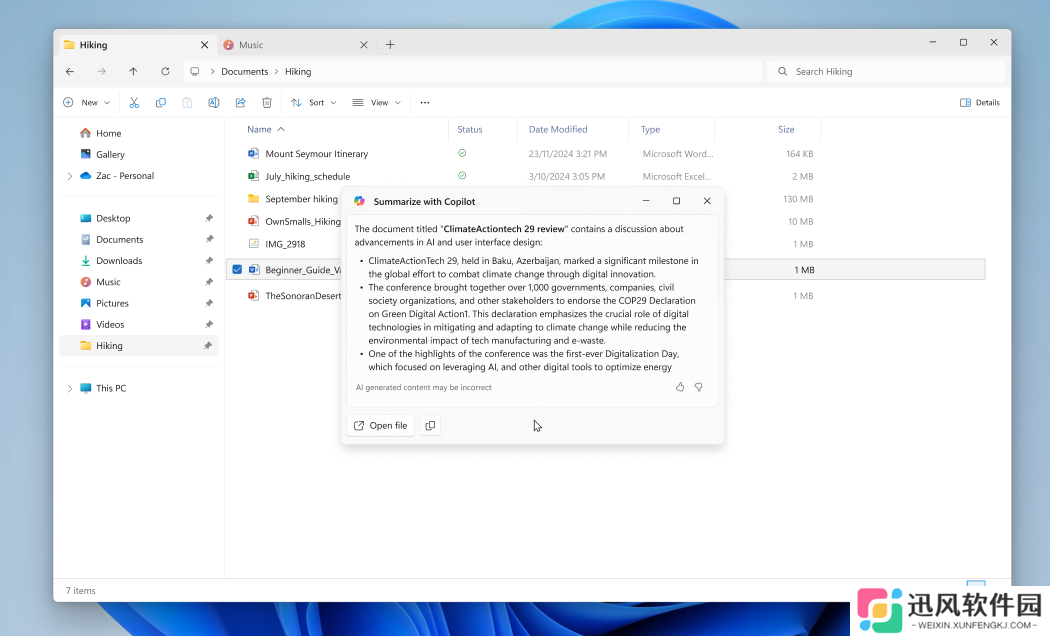This screenshot has width=1050, height=636.
Task: Click Documents in the address breadcrumb
Action: point(244,72)
